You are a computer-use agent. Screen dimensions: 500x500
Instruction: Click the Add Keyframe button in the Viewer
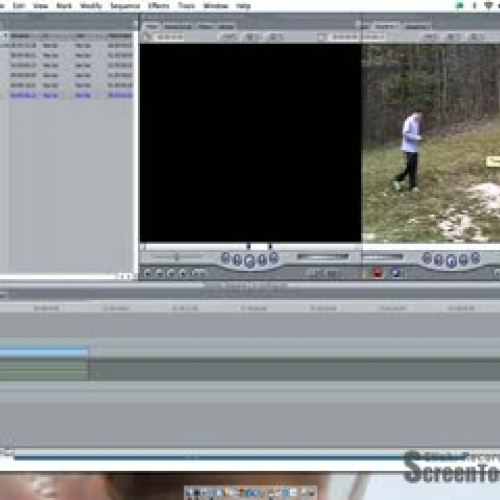[x=171, y=273]
